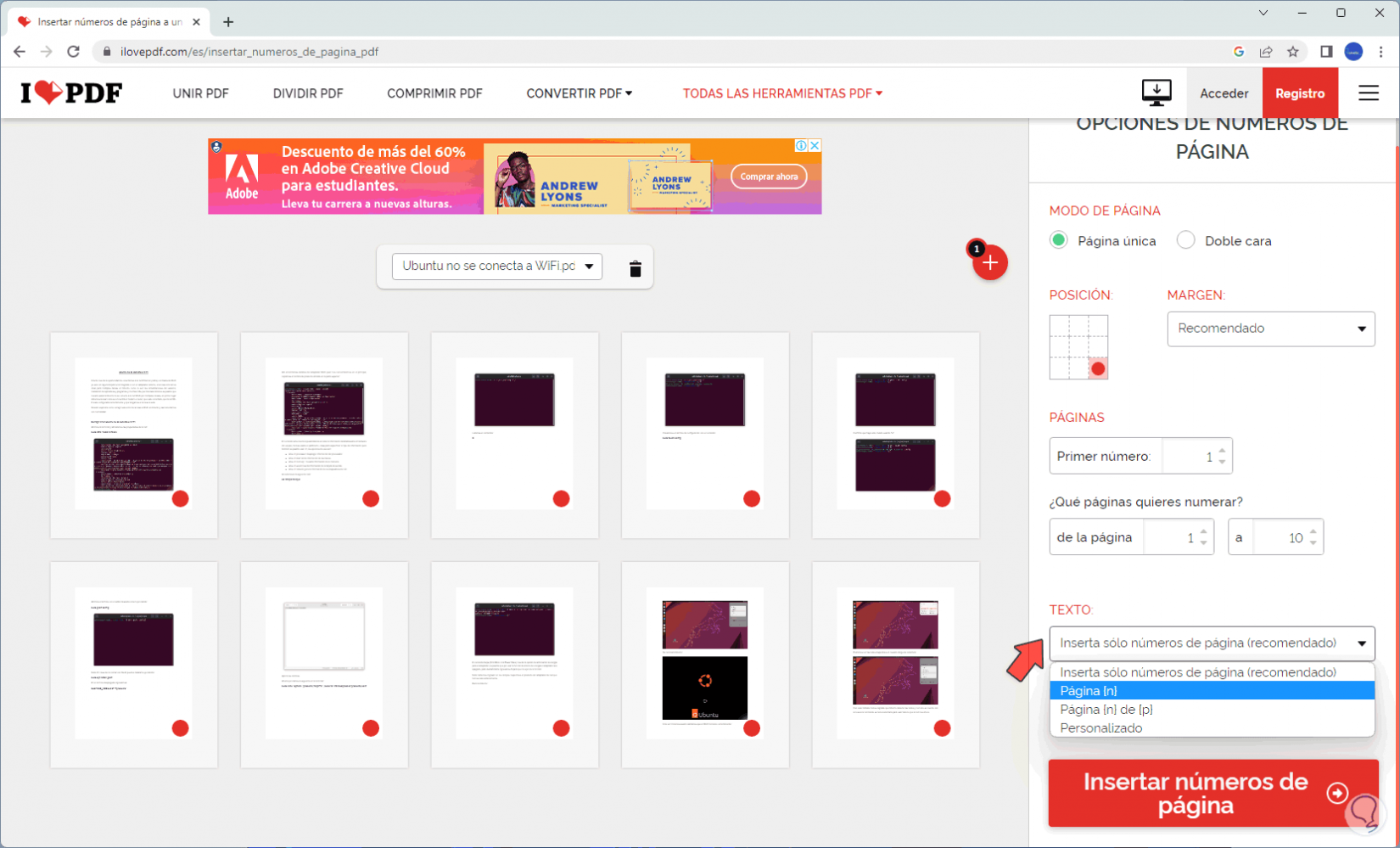Image resolution: width=1400 pixels, height=848 pixels.
Task: Click the share page icon in address bar
Action: pos(1266,52)
